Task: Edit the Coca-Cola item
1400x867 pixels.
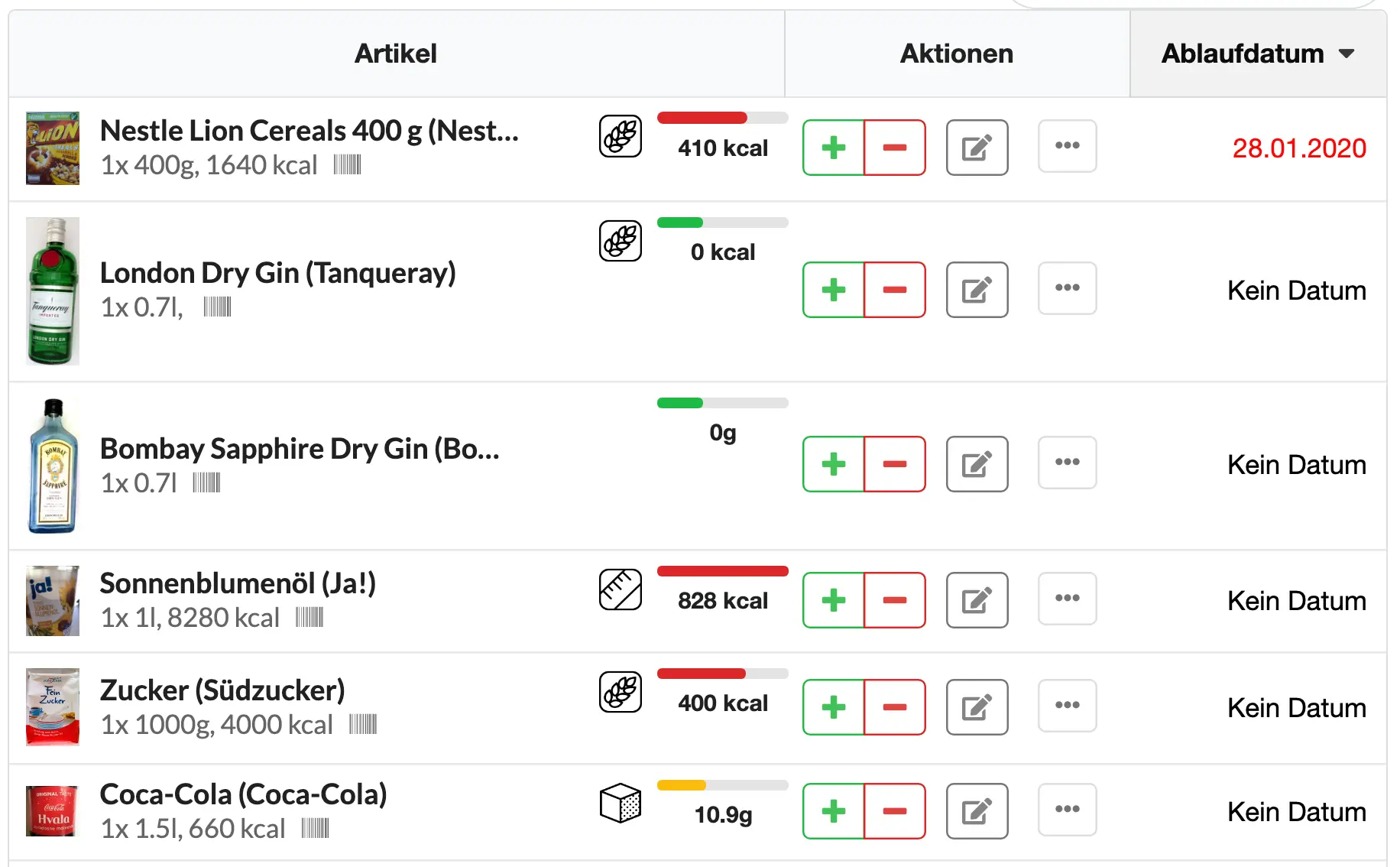Action: click(x=977, y=811)
